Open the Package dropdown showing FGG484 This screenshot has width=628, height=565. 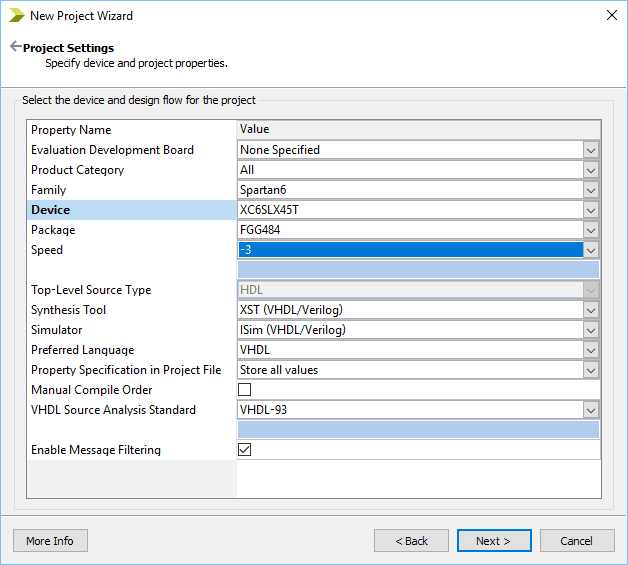pos(591,230)
